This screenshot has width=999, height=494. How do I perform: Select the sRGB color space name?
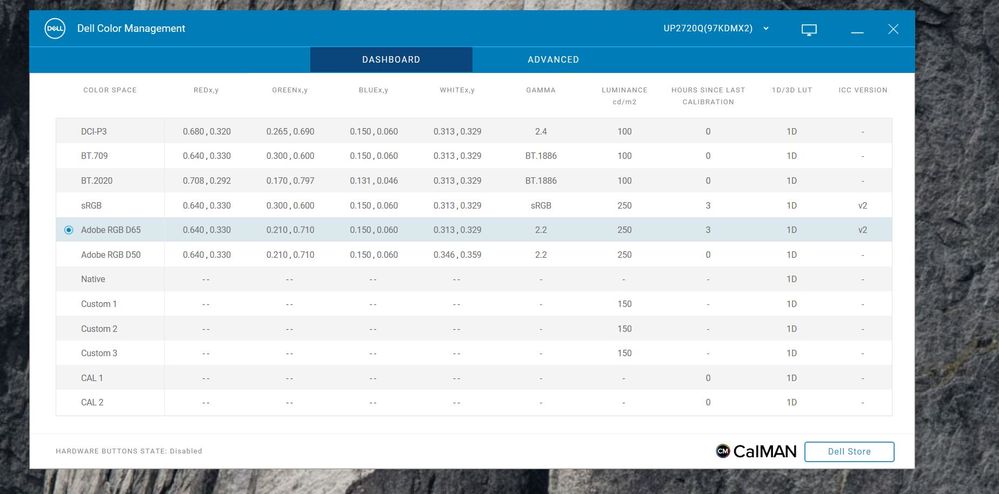[91, 205]
